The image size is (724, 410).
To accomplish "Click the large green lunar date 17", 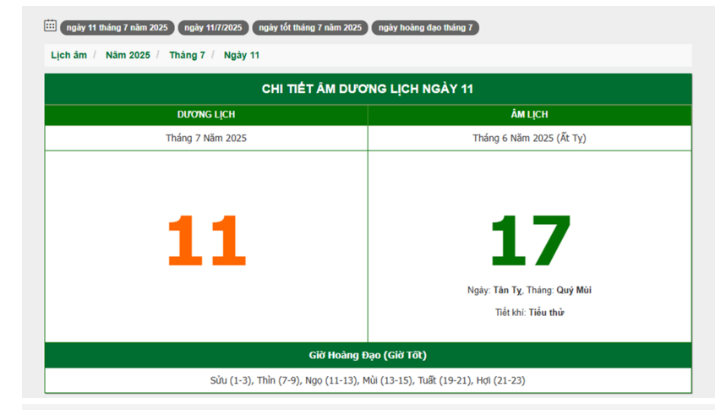I will [529, 241].
